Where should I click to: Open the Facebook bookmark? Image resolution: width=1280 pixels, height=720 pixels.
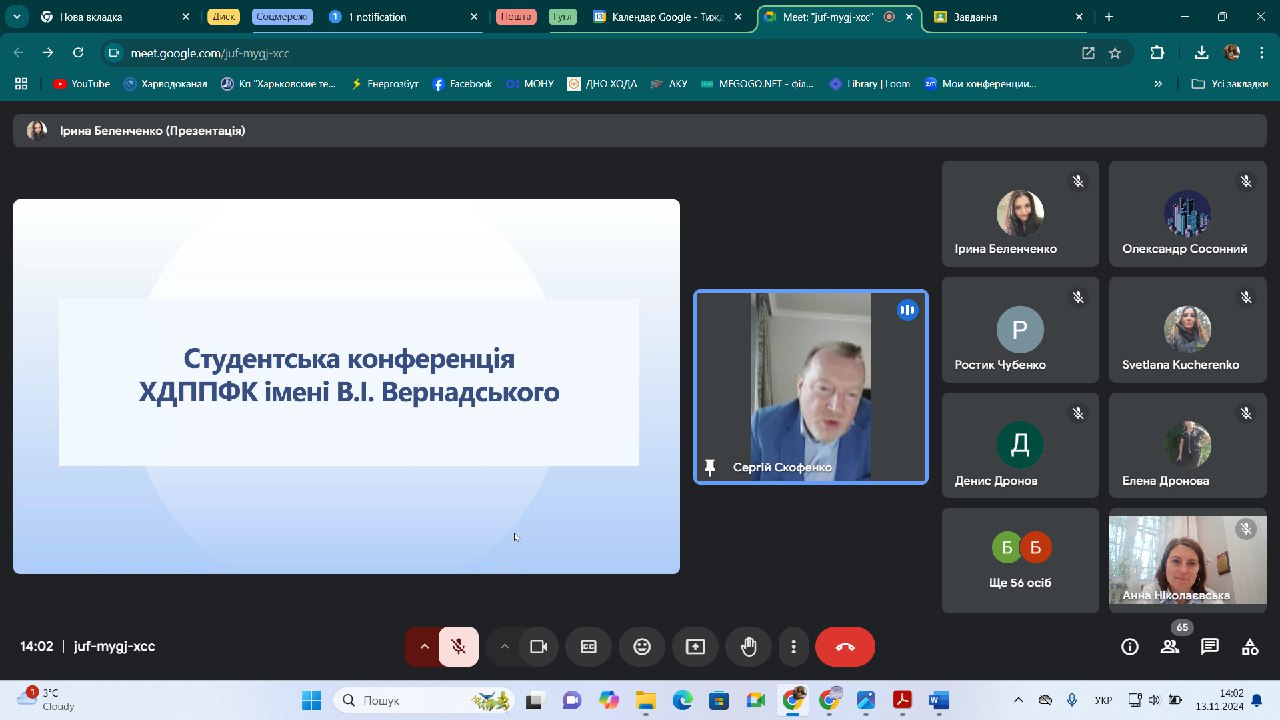pos(462,84)
